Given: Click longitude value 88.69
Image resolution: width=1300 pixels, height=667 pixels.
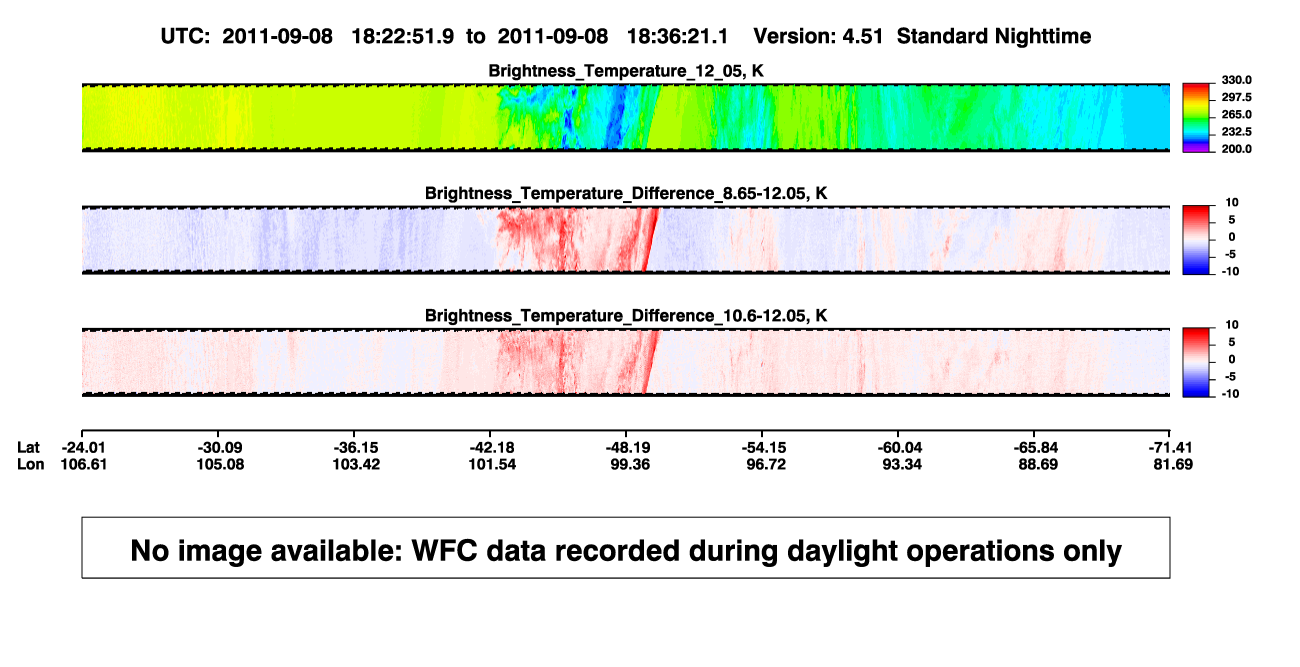Looking at the screenshot, I should tap(1038, 464).
